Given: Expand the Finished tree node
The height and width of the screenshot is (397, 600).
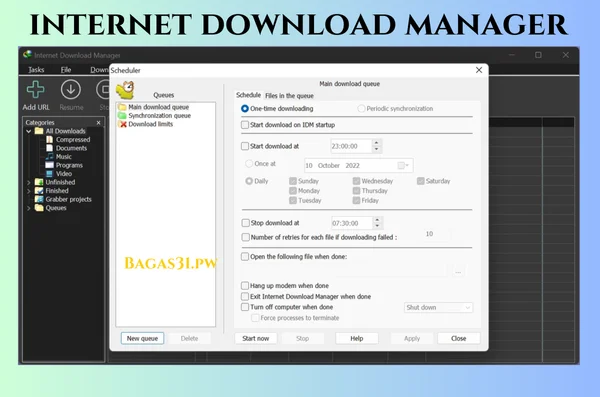Looking at the screenshot, I should pos(29,191).
